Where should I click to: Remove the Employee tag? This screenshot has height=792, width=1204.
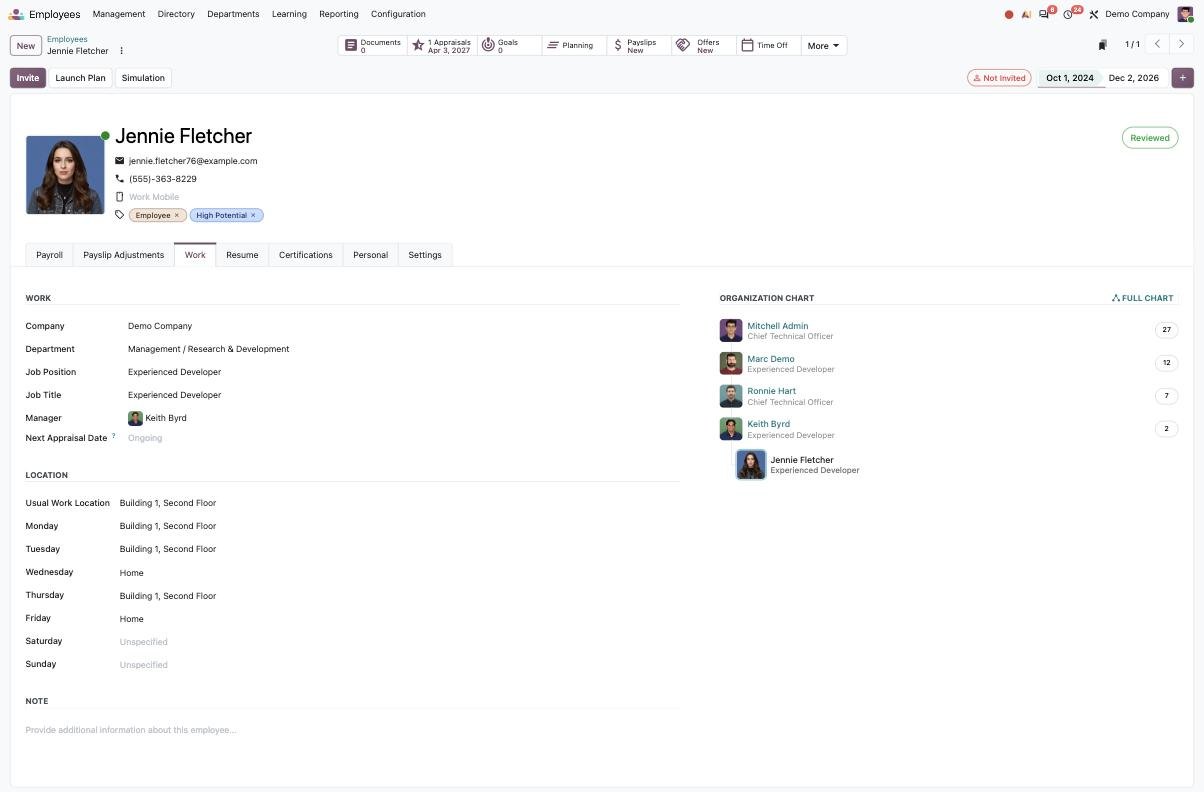click(x=177, y=215)
